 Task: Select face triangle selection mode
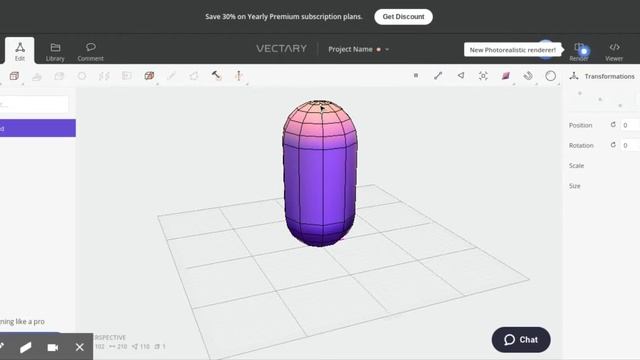[461, 76]
